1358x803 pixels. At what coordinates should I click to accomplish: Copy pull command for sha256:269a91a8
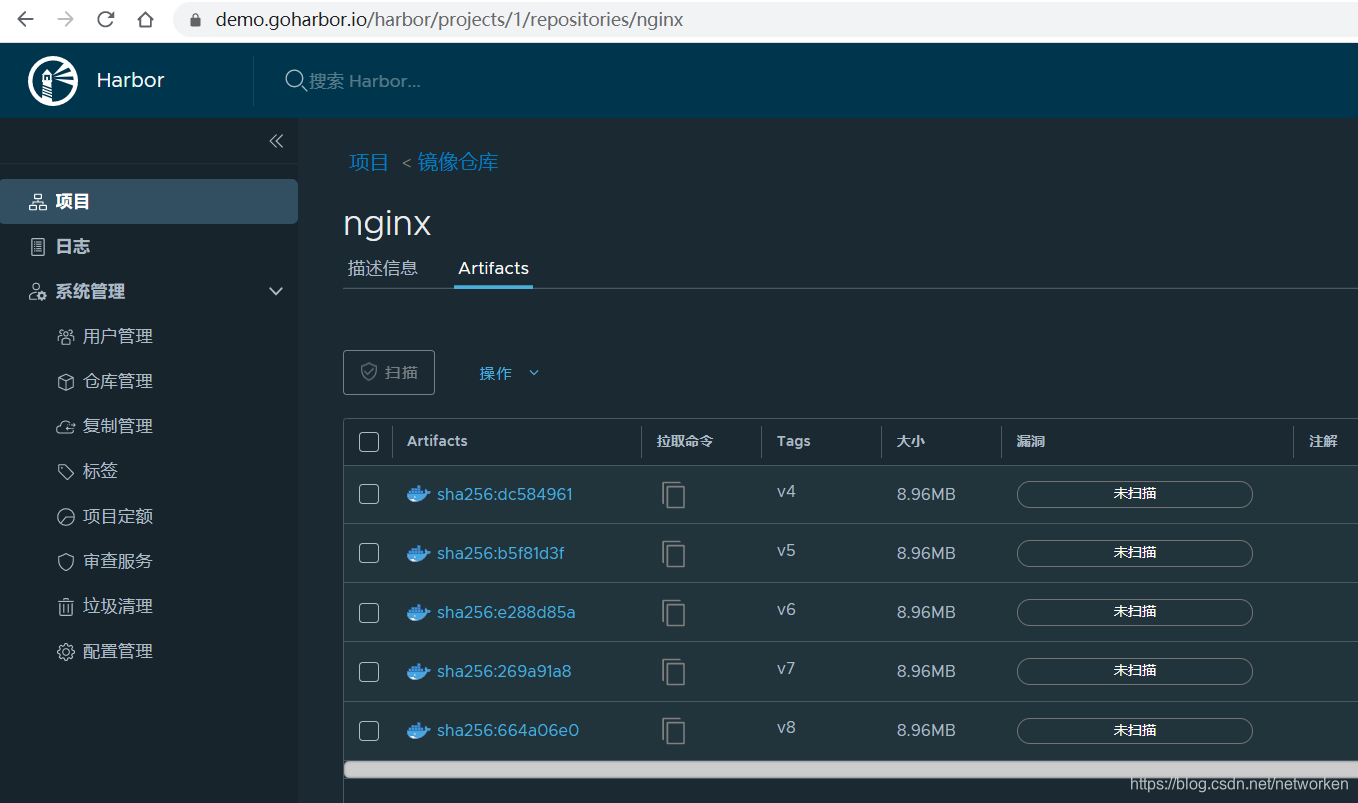click(674, 671)
